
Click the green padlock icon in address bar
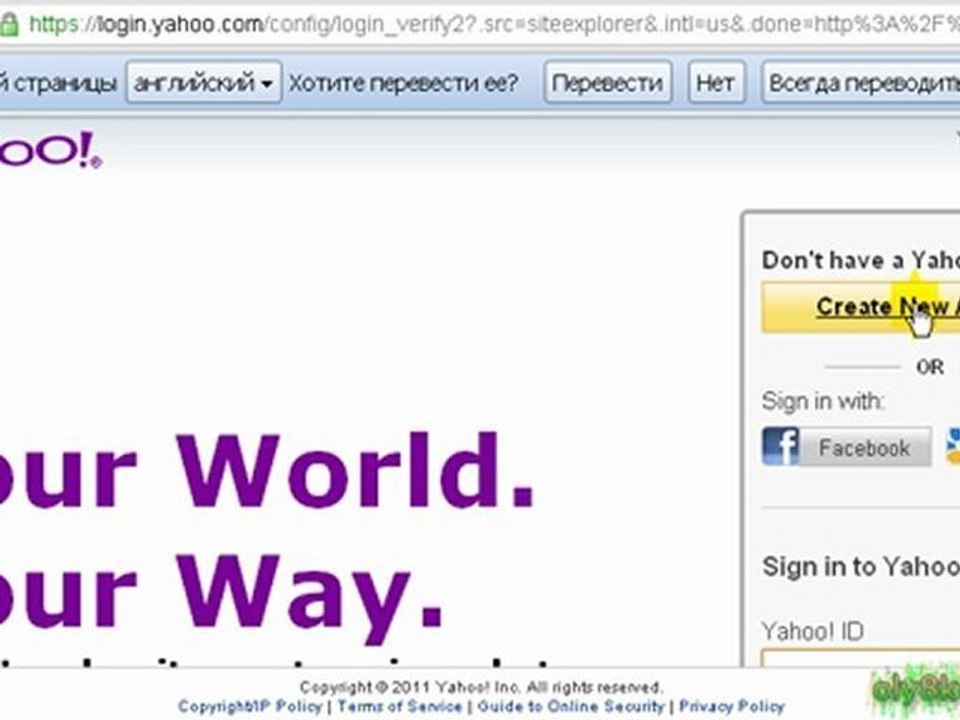(x=9, y=24)
